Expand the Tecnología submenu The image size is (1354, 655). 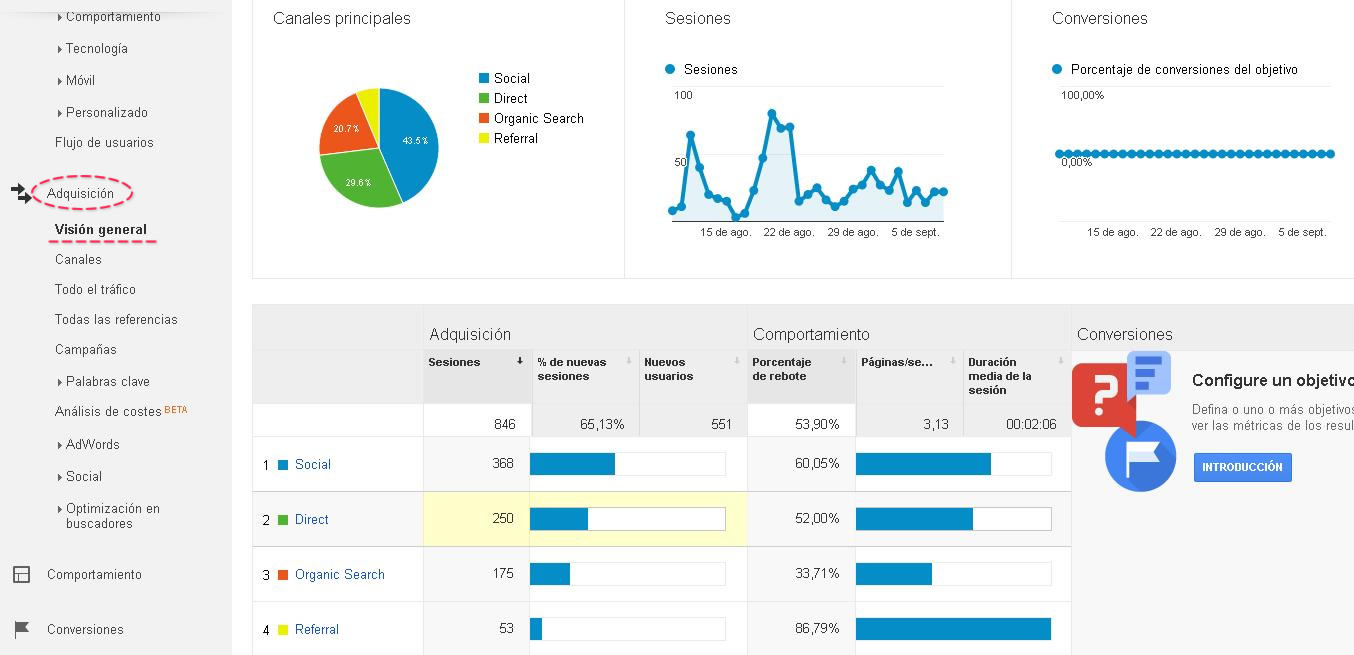coord(96,48)
